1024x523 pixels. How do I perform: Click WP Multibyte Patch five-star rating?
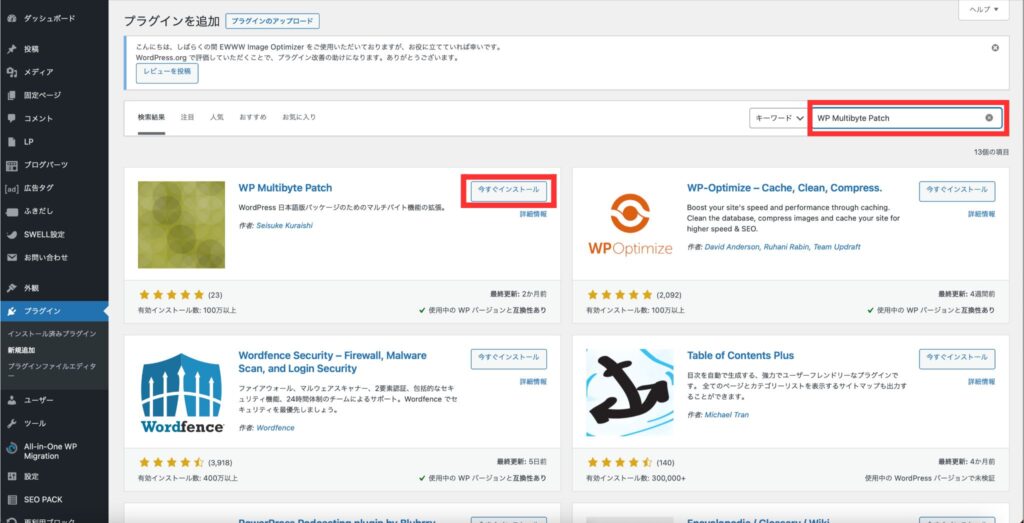tap(172, 295)
